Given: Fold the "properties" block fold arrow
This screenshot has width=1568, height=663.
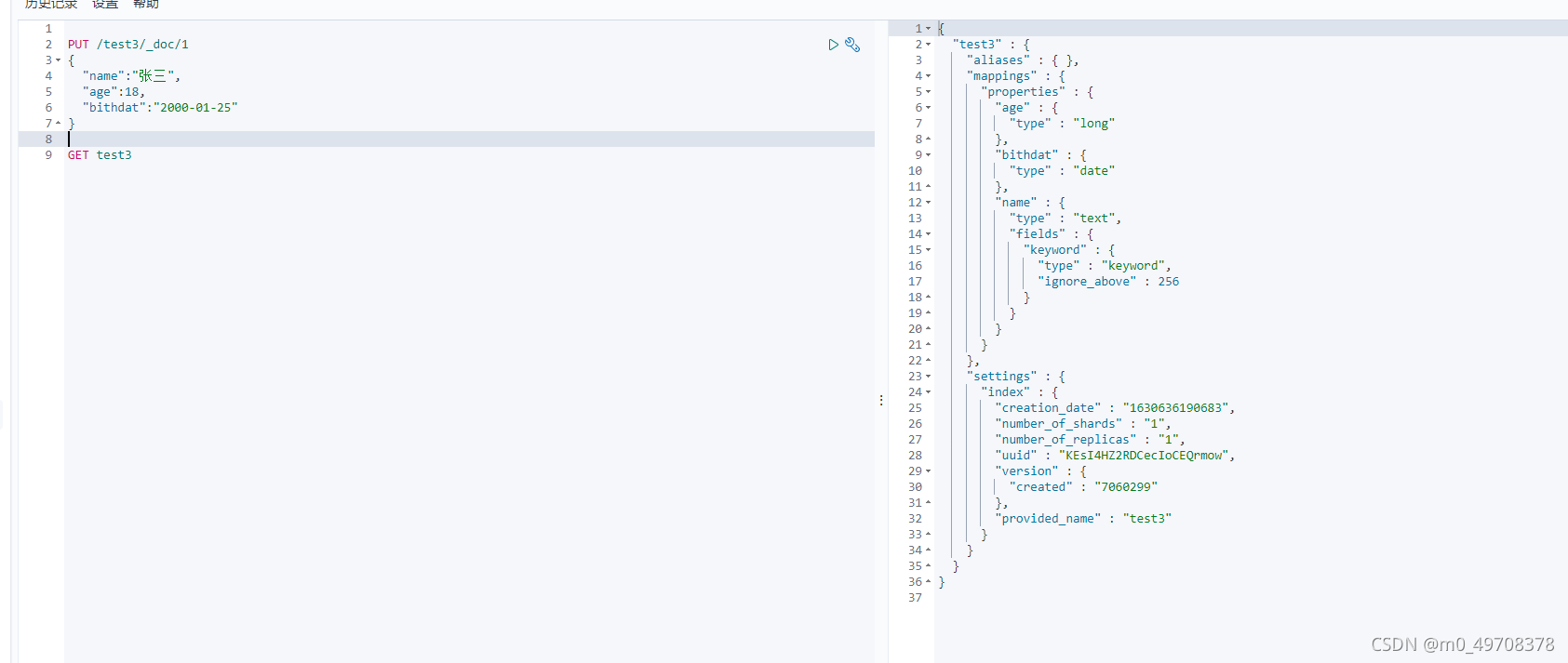Looking at the screenshot, I should pyautogui.click(x=928, y=92).
